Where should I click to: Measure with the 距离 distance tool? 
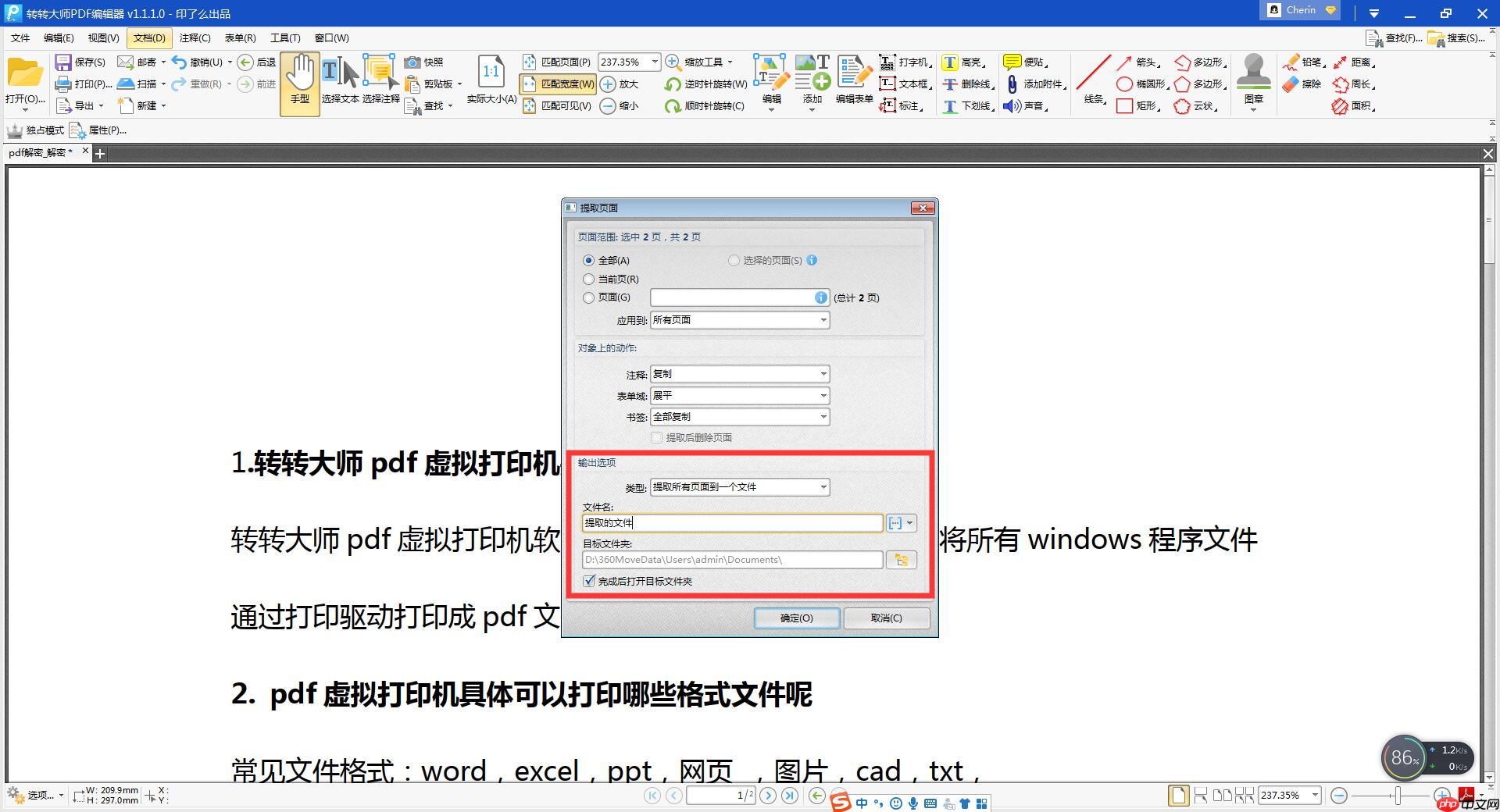(1354, 62)
